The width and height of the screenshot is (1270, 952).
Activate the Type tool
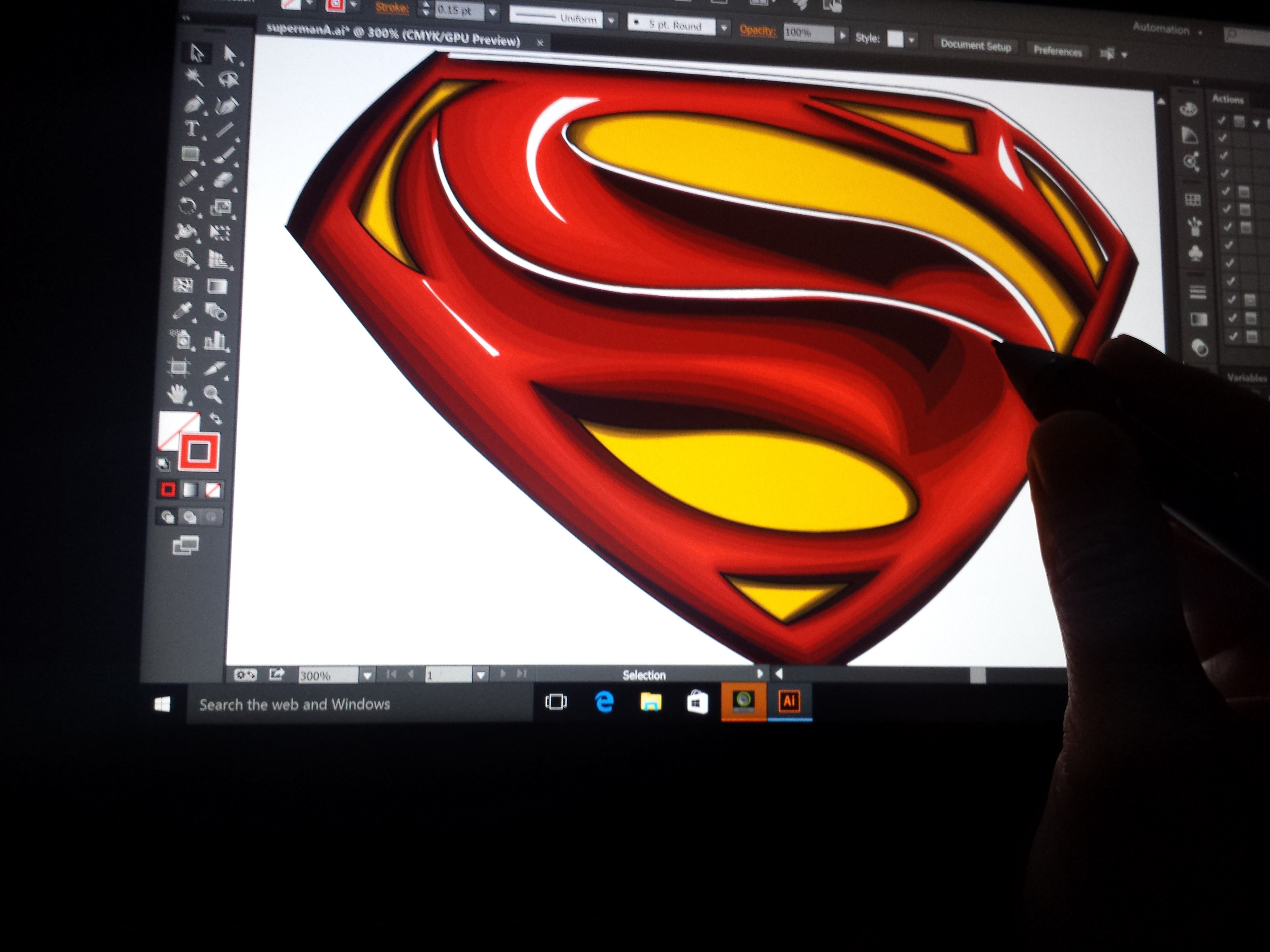pyautogui.click(x=192, y=129)
